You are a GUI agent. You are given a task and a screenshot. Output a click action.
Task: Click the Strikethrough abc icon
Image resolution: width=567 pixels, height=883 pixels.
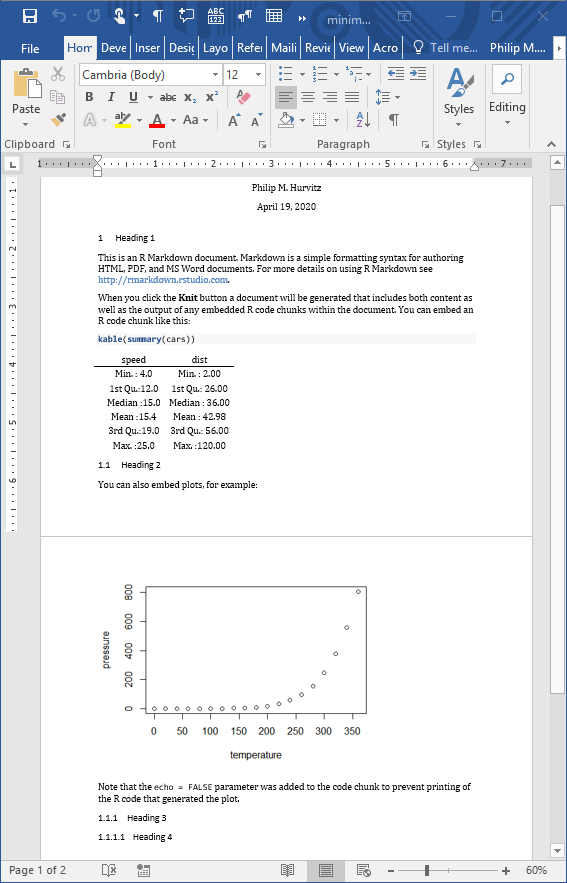click(x=168, y=97)
